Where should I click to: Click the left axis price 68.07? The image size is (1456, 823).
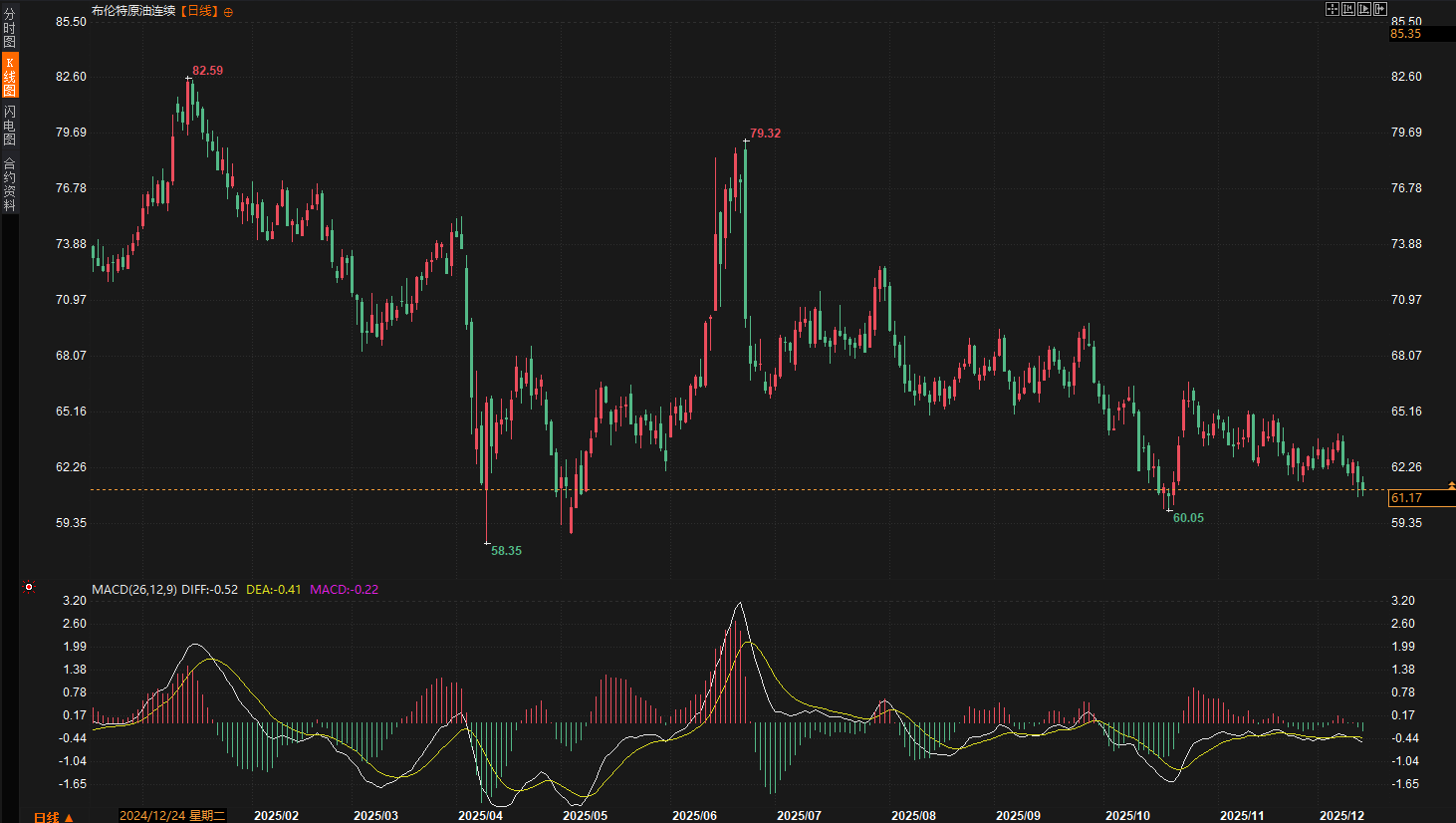tap(71, 356)
